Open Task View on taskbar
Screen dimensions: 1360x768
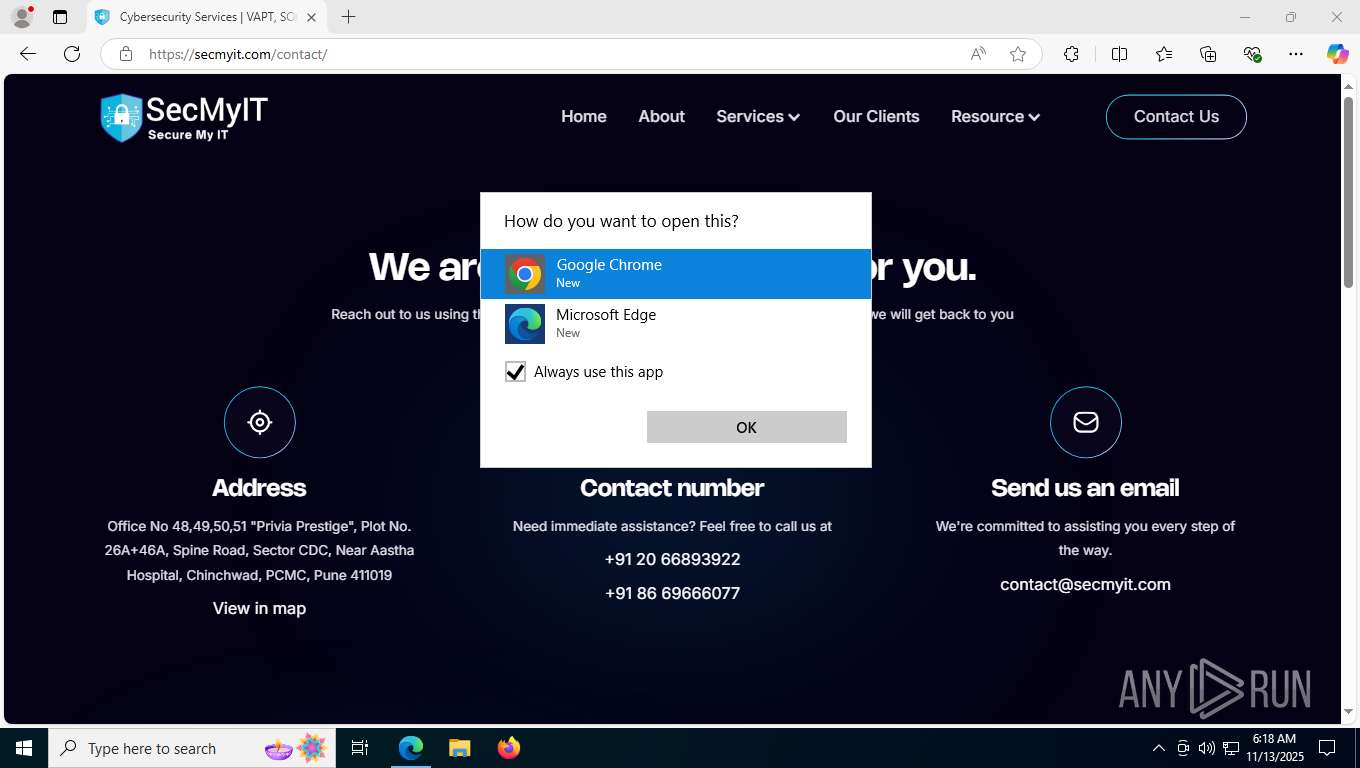point(360,748)
